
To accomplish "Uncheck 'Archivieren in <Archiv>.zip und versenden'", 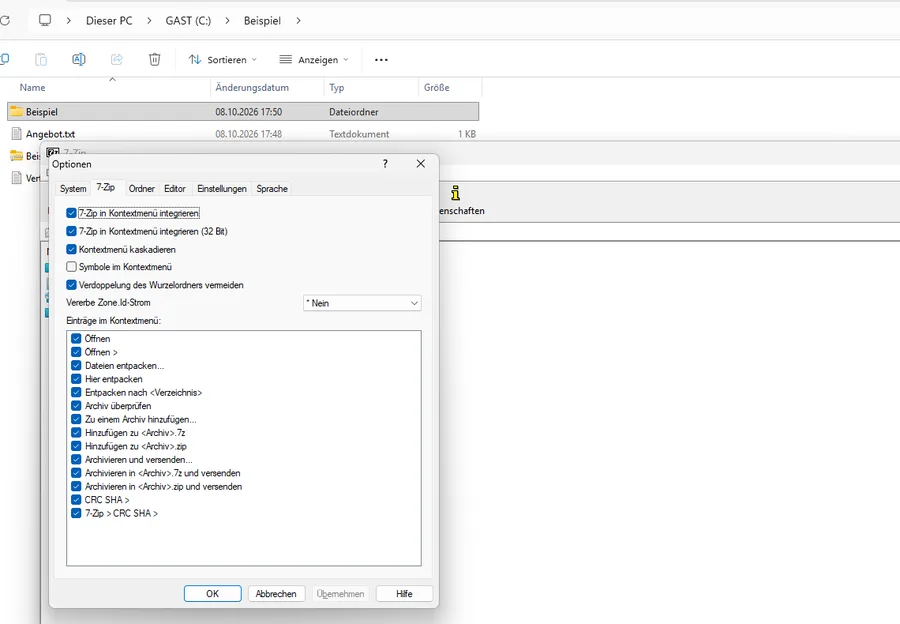I will point(76,486).
